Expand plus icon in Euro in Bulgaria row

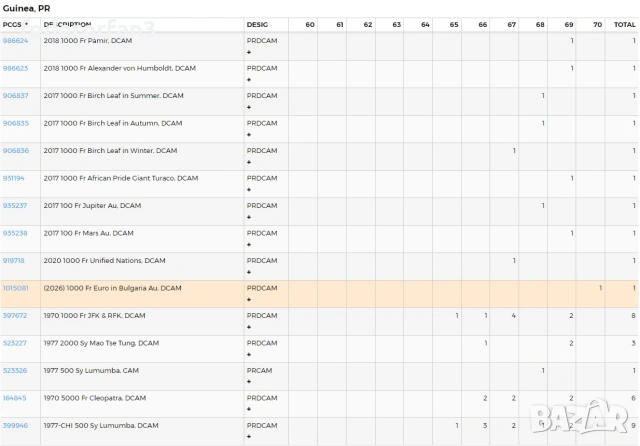[x=249, y=300]
